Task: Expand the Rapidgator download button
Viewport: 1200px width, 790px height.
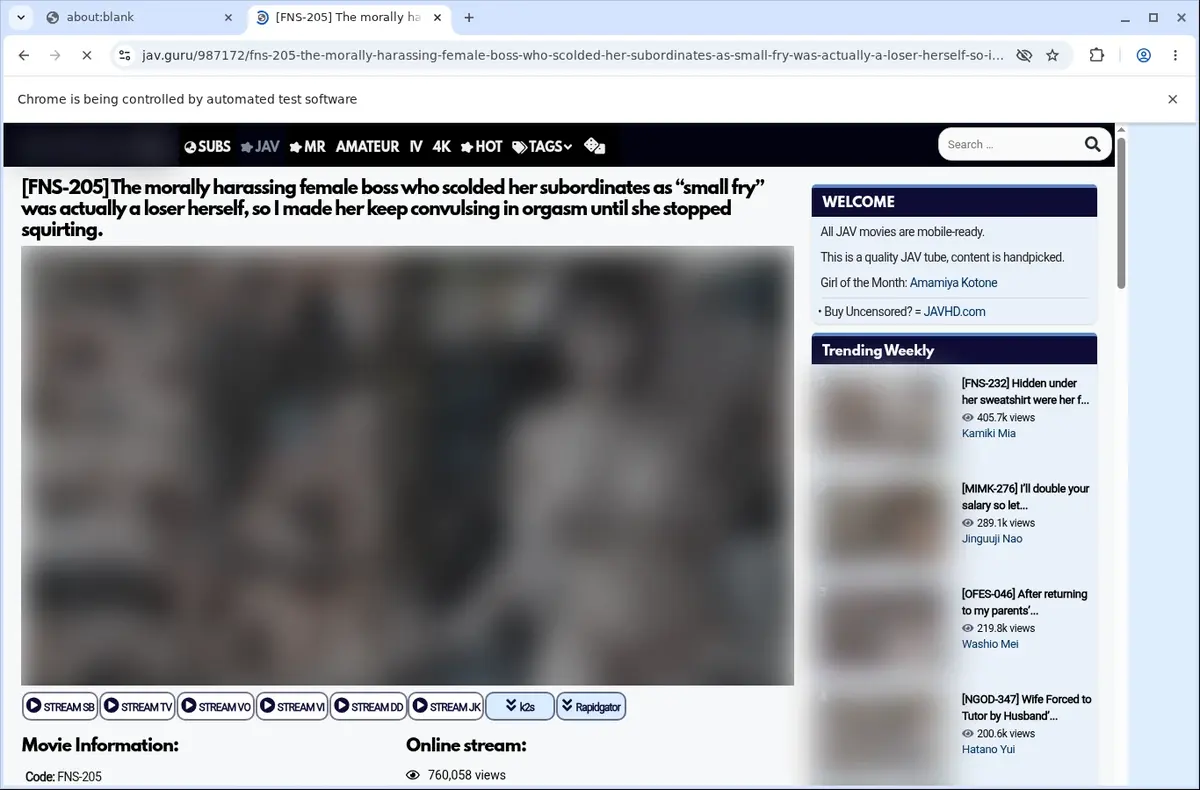Action: [x=591, y=706]
